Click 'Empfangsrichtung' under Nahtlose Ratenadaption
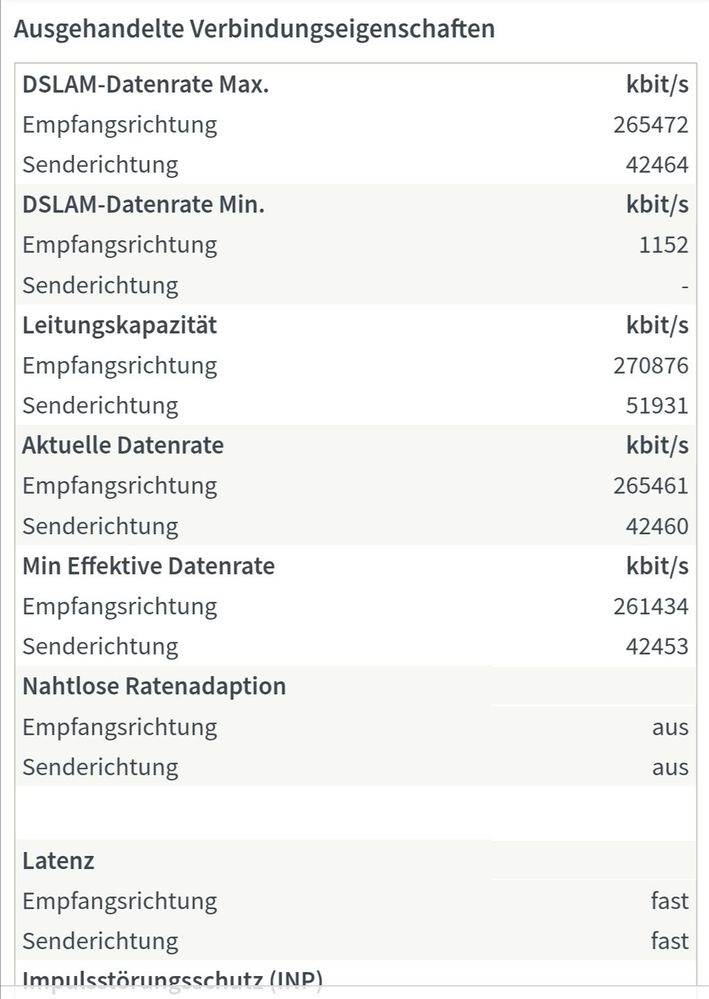The image size is (709, 999). pos(119,727)
